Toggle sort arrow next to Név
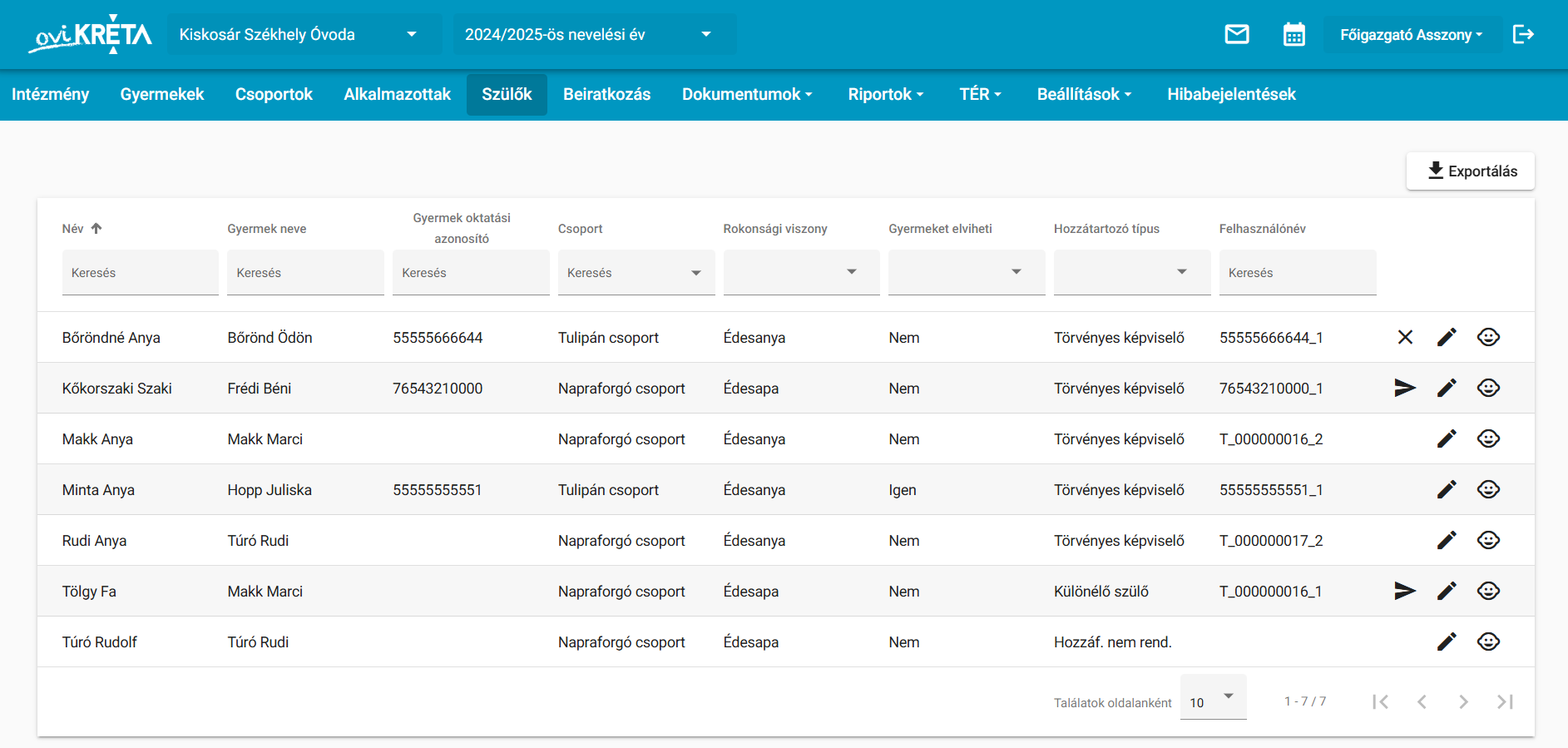The image size is (1568, 748). tap(96, 228)
